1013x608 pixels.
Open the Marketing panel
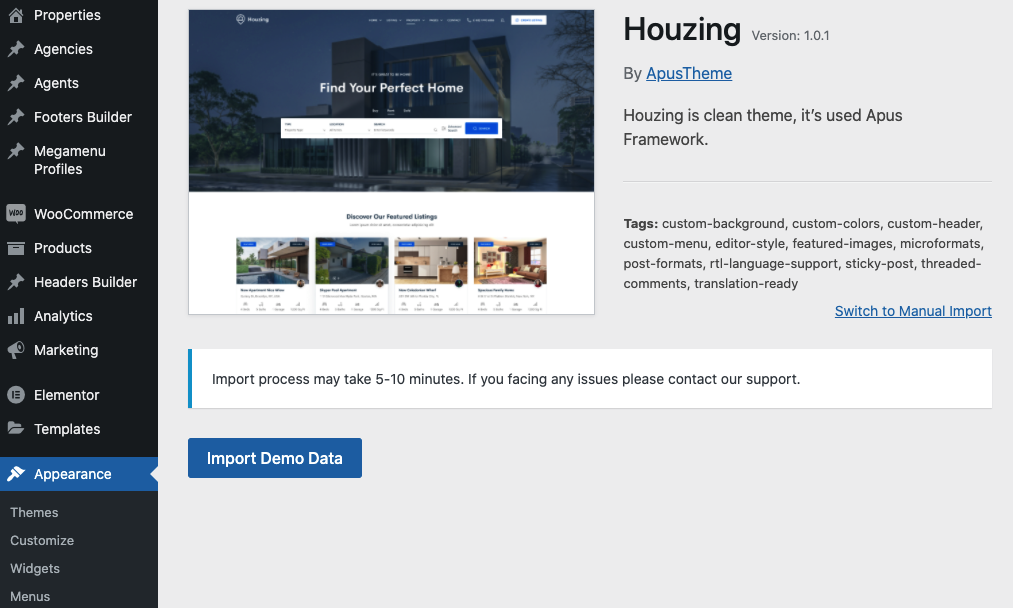tap(66, 350)
